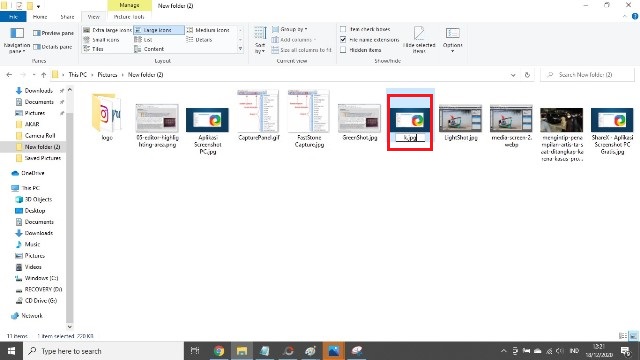
Task: Select Small icons layout
Action: [x=101, y=40]
